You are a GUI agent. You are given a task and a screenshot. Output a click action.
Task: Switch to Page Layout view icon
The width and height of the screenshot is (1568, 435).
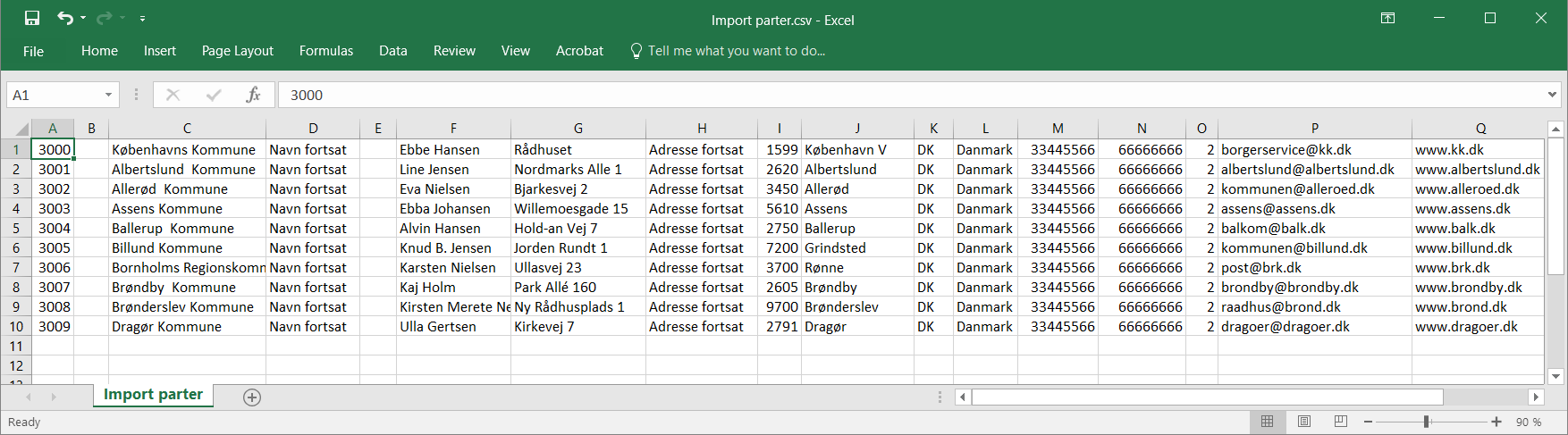click(1303, 422)
